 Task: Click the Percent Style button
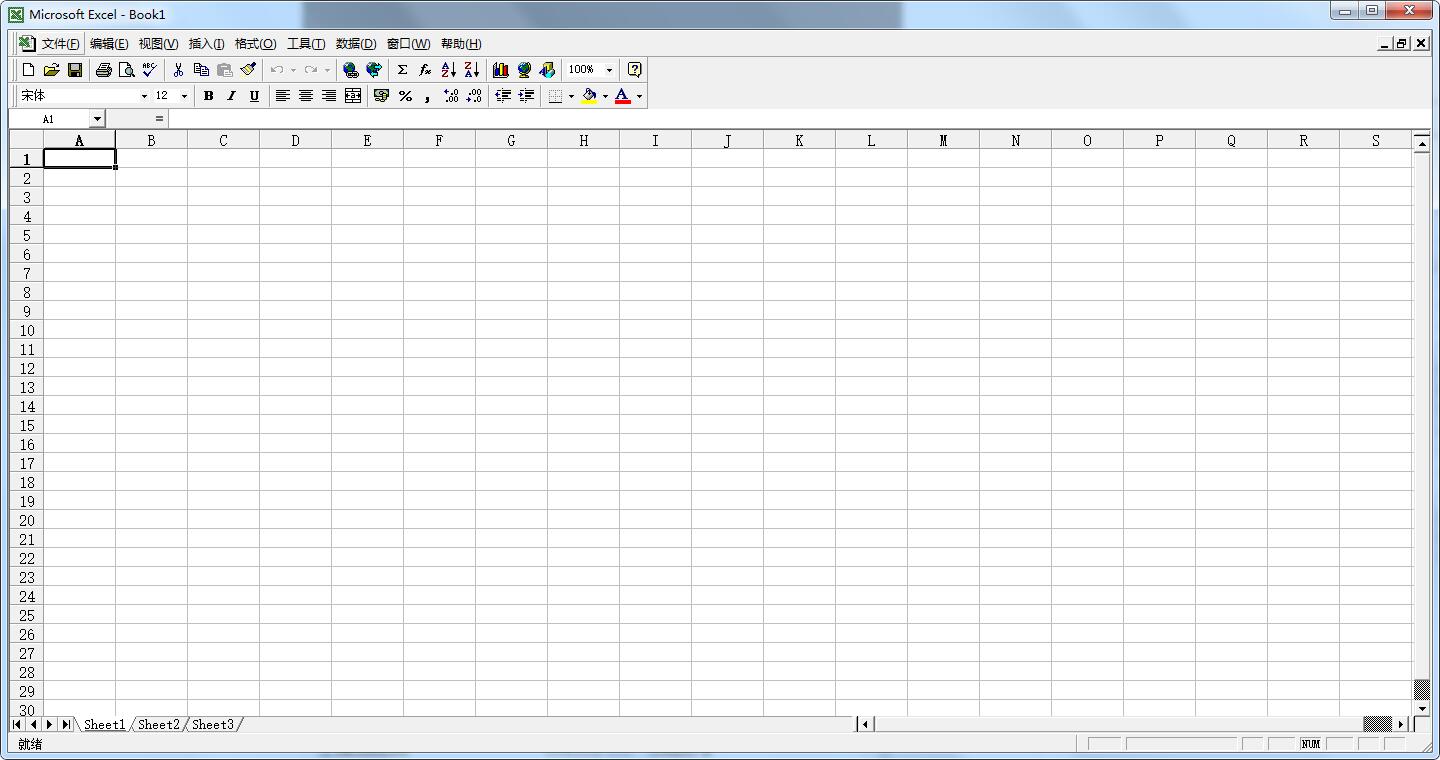coord(405,96)
